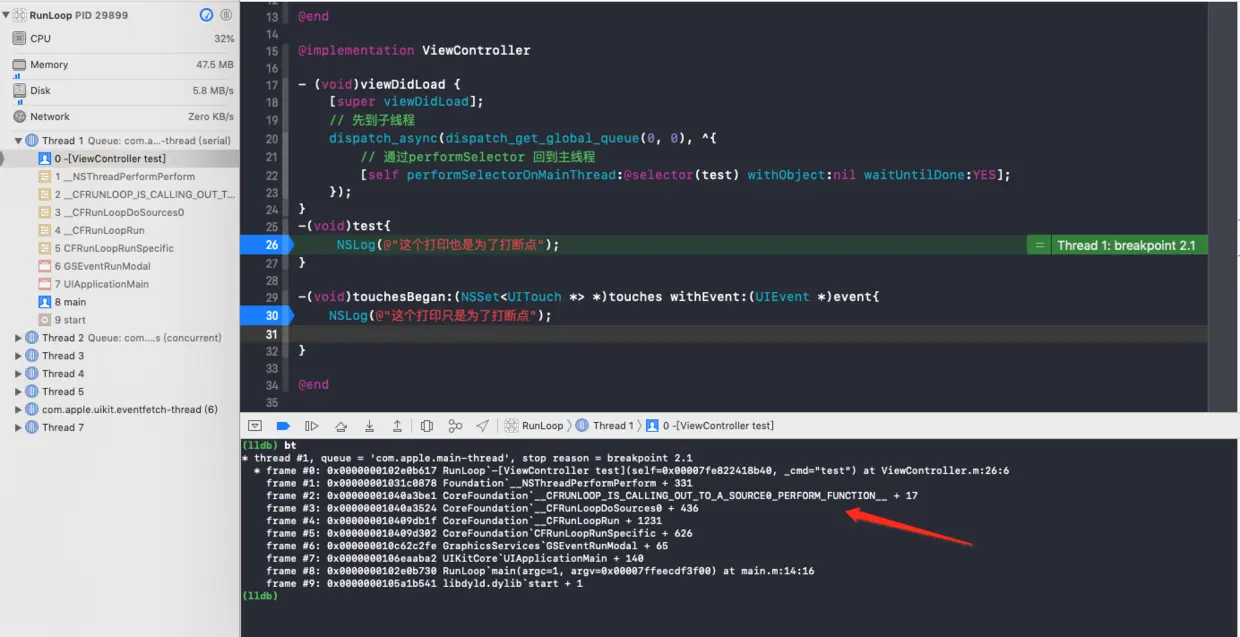This screenshot has height=637, width=1240.
Task: Expand the com.apple.uikit.eventfetch-thread entry
Action: point(18,410)
